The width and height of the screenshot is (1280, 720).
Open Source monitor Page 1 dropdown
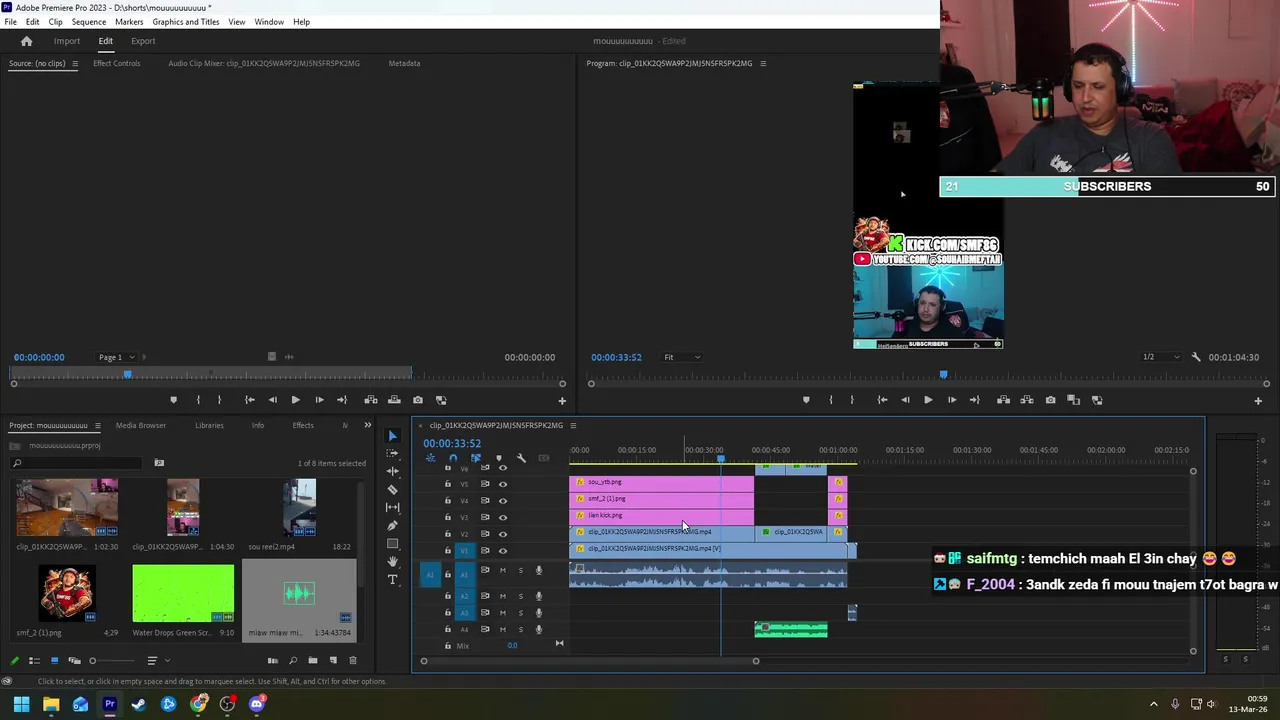tap(118, 357)
